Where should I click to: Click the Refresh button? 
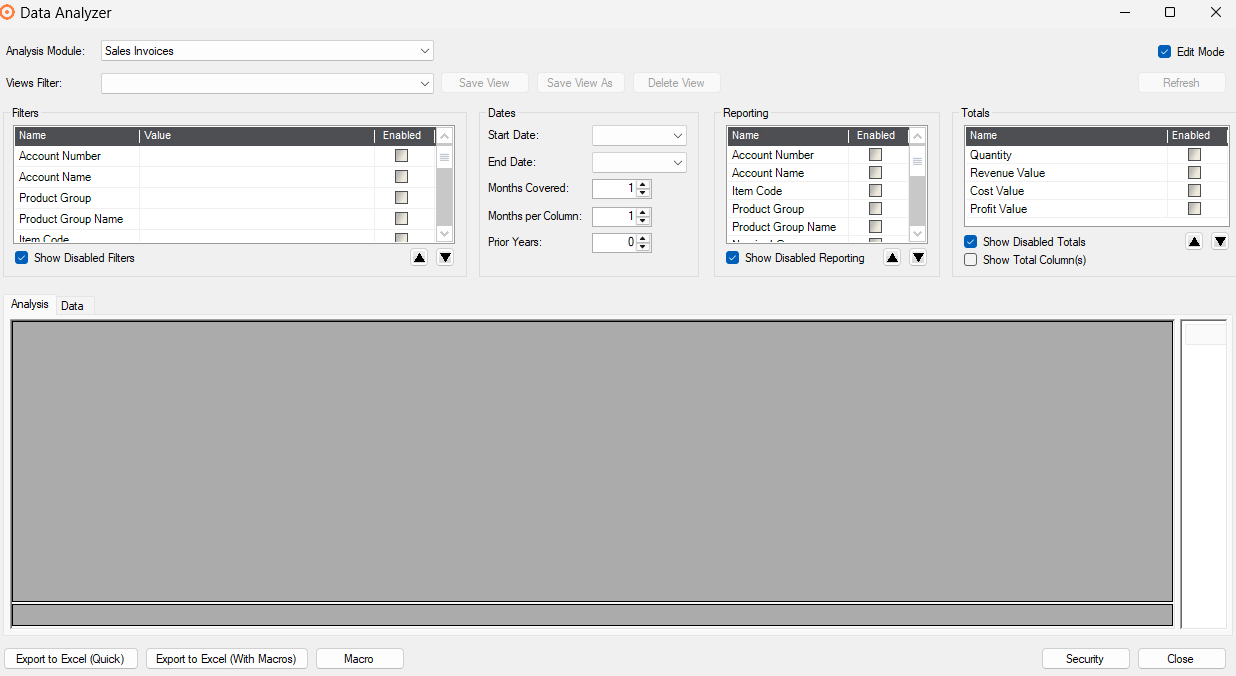(x=1181, y=83)
